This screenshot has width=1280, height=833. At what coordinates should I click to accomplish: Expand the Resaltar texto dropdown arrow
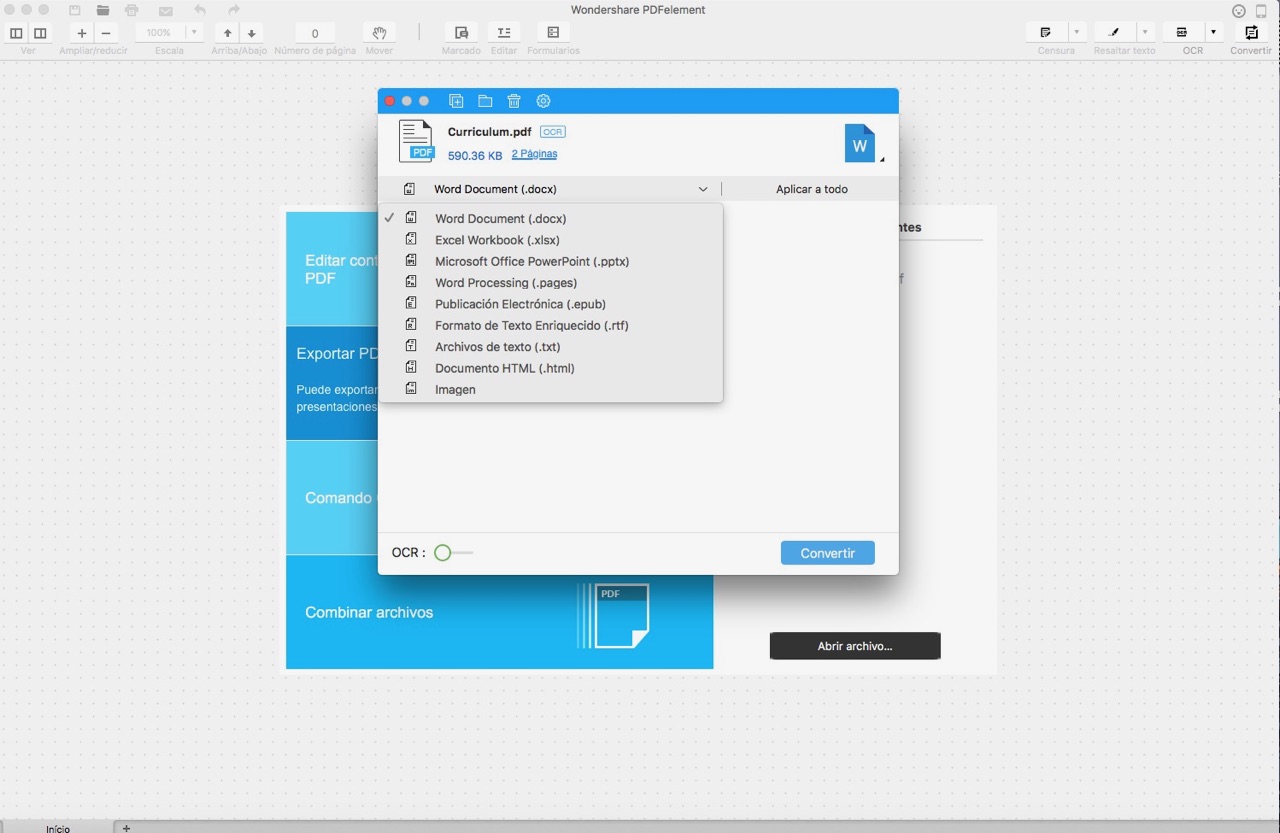coord(1146,33)
